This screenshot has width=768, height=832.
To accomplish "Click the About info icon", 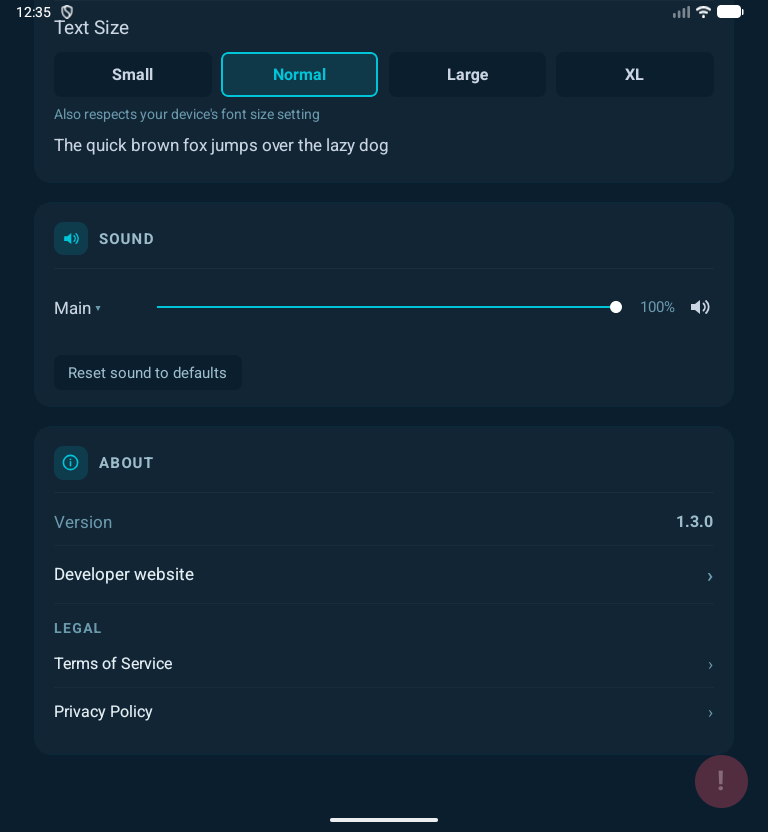I will pos(71,463).
